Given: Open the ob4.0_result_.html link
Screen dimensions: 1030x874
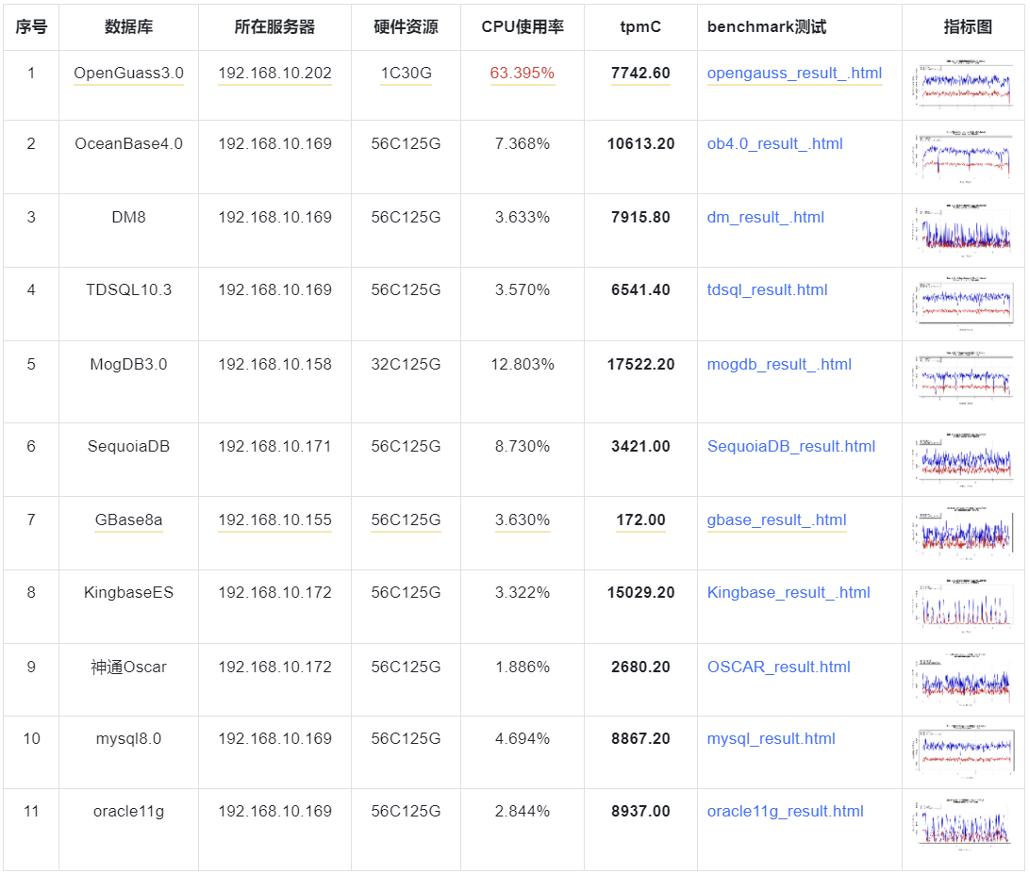Looking at the screenshot, I should (x=774, y=144).
